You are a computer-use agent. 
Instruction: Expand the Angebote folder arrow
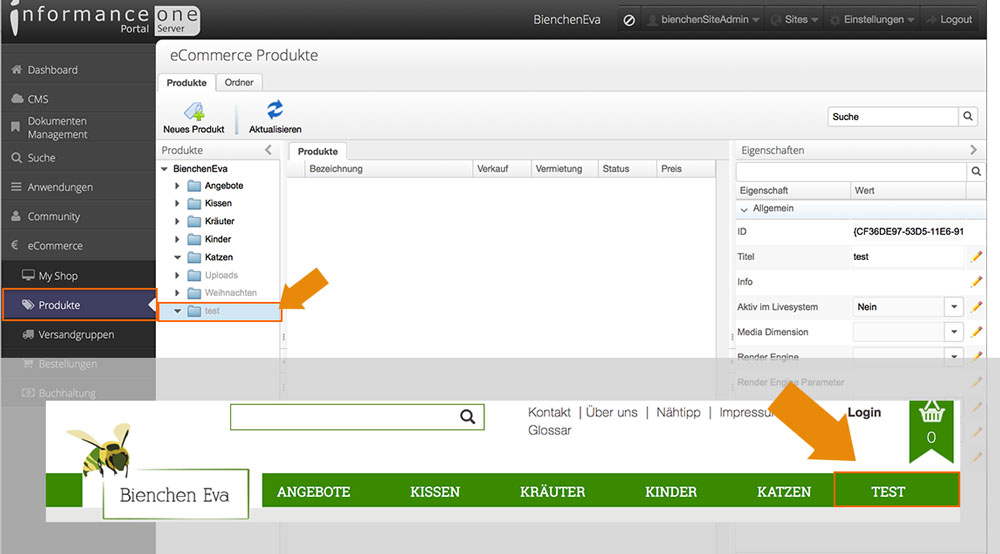click(177, 186)
